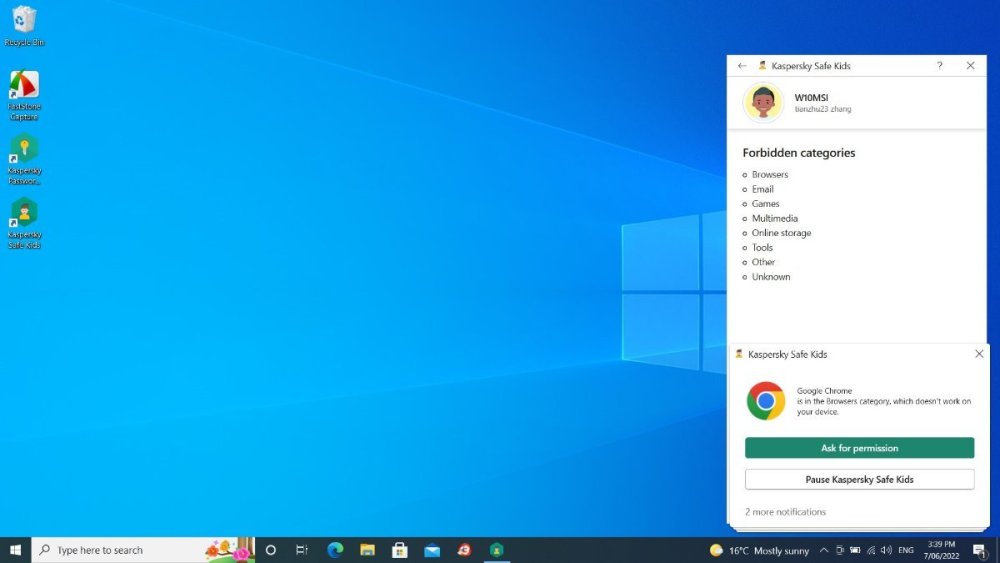The height and width of the screenshot is (563, 1000).
Task: Open the Windows Start menu
Action: point(15,550)
